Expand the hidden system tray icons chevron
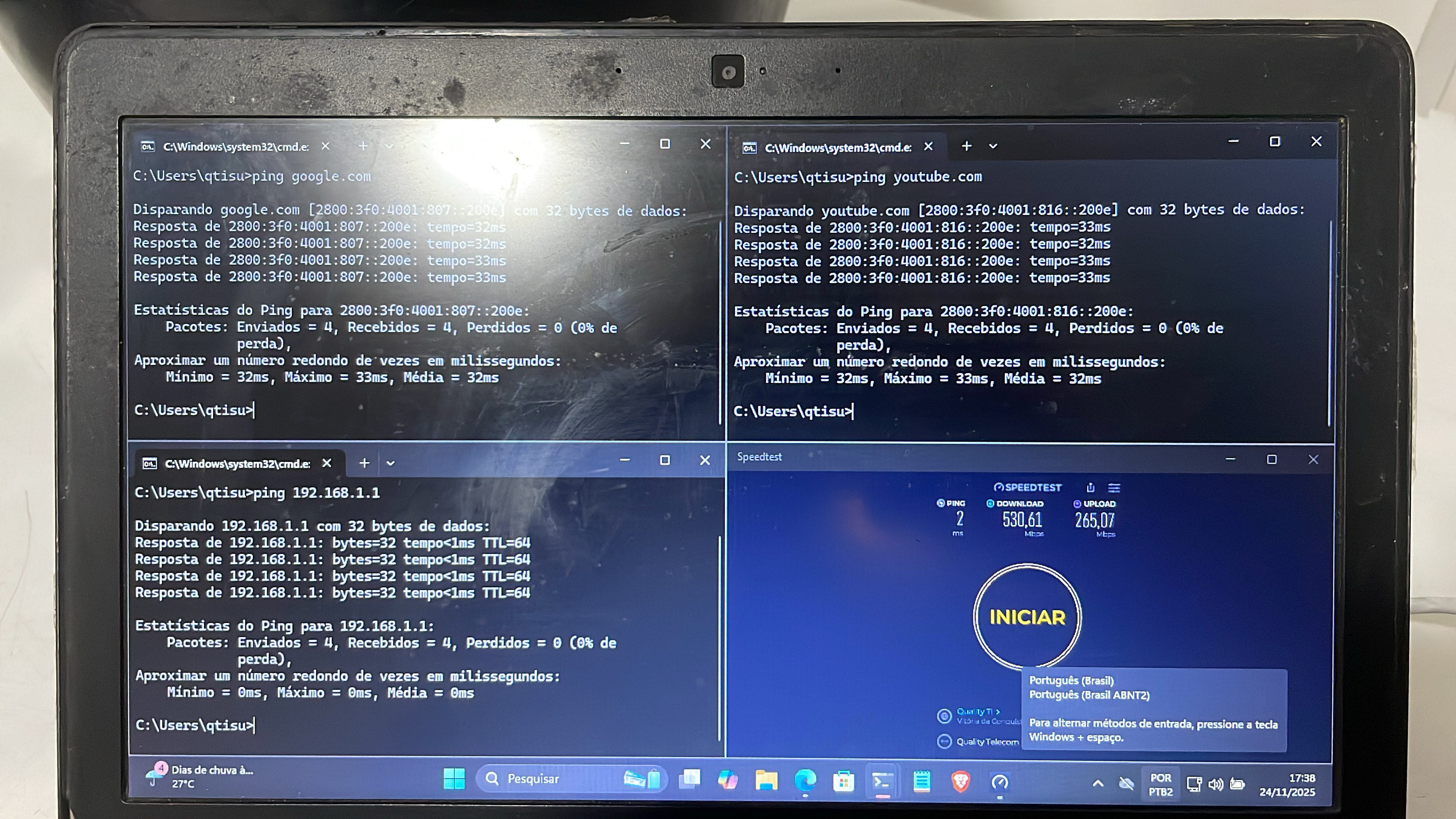Viewport: 1456px width, 819px height. (x=1098, y=783)
